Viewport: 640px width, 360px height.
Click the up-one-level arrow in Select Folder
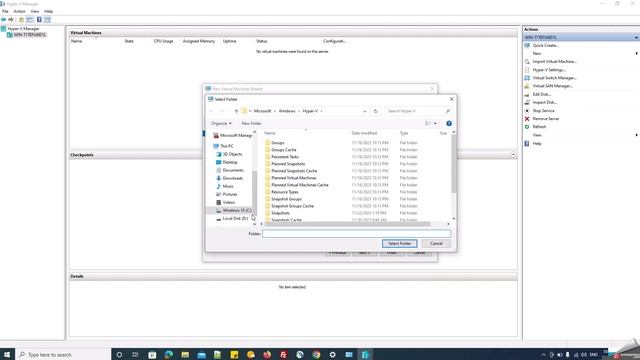point(236,111)
